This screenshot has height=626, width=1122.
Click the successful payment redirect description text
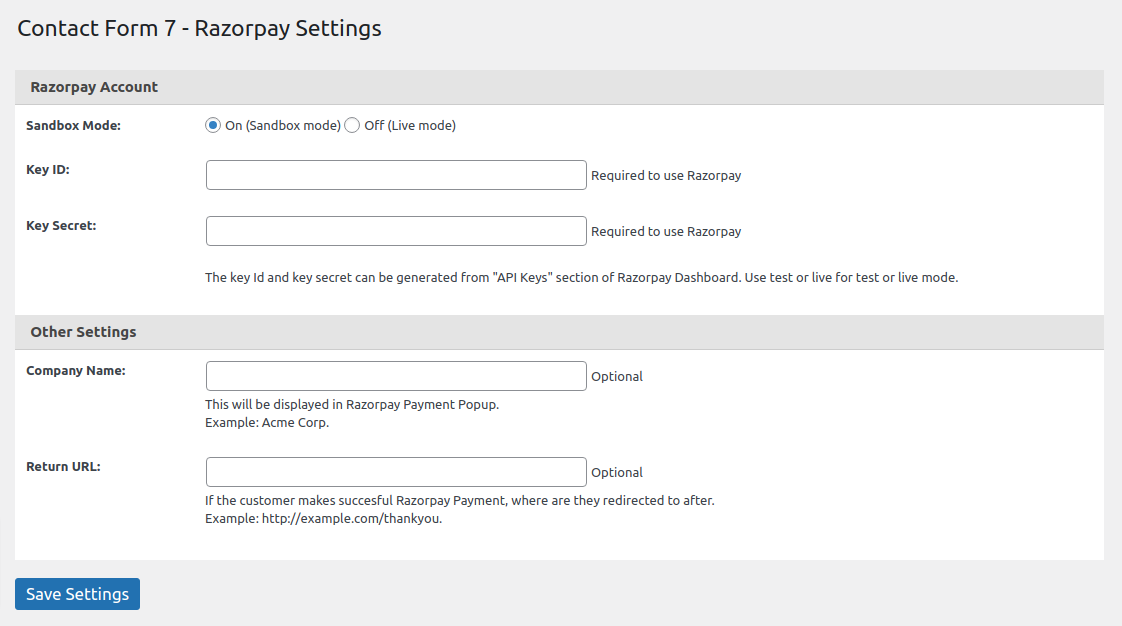click(459, 500)
